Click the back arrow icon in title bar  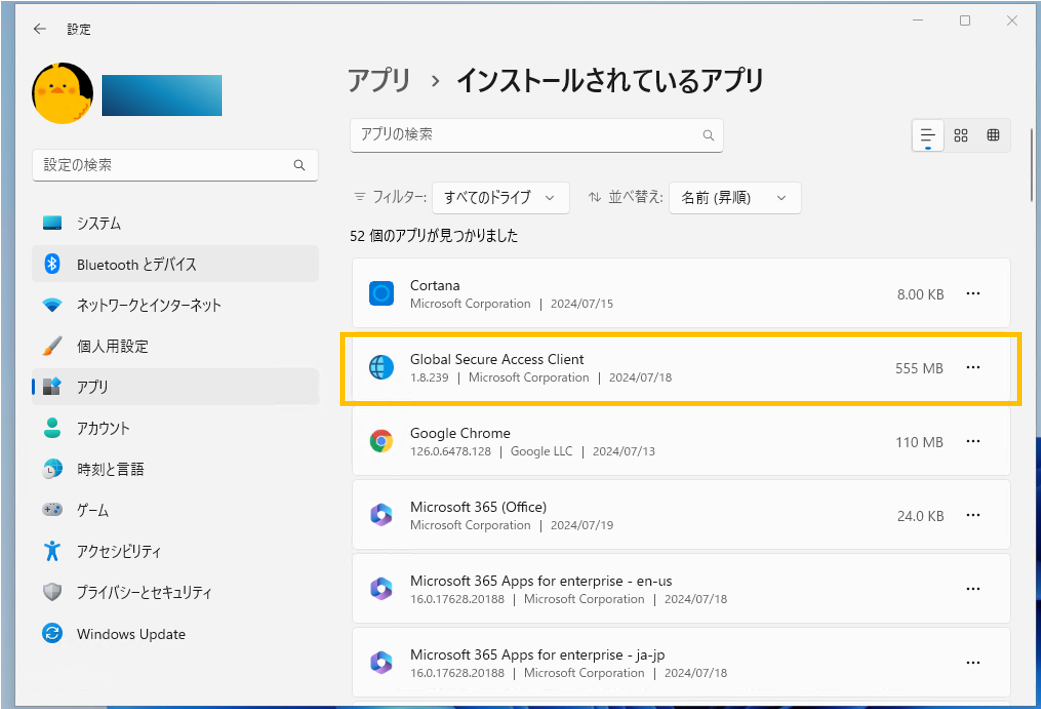(40, 29)
